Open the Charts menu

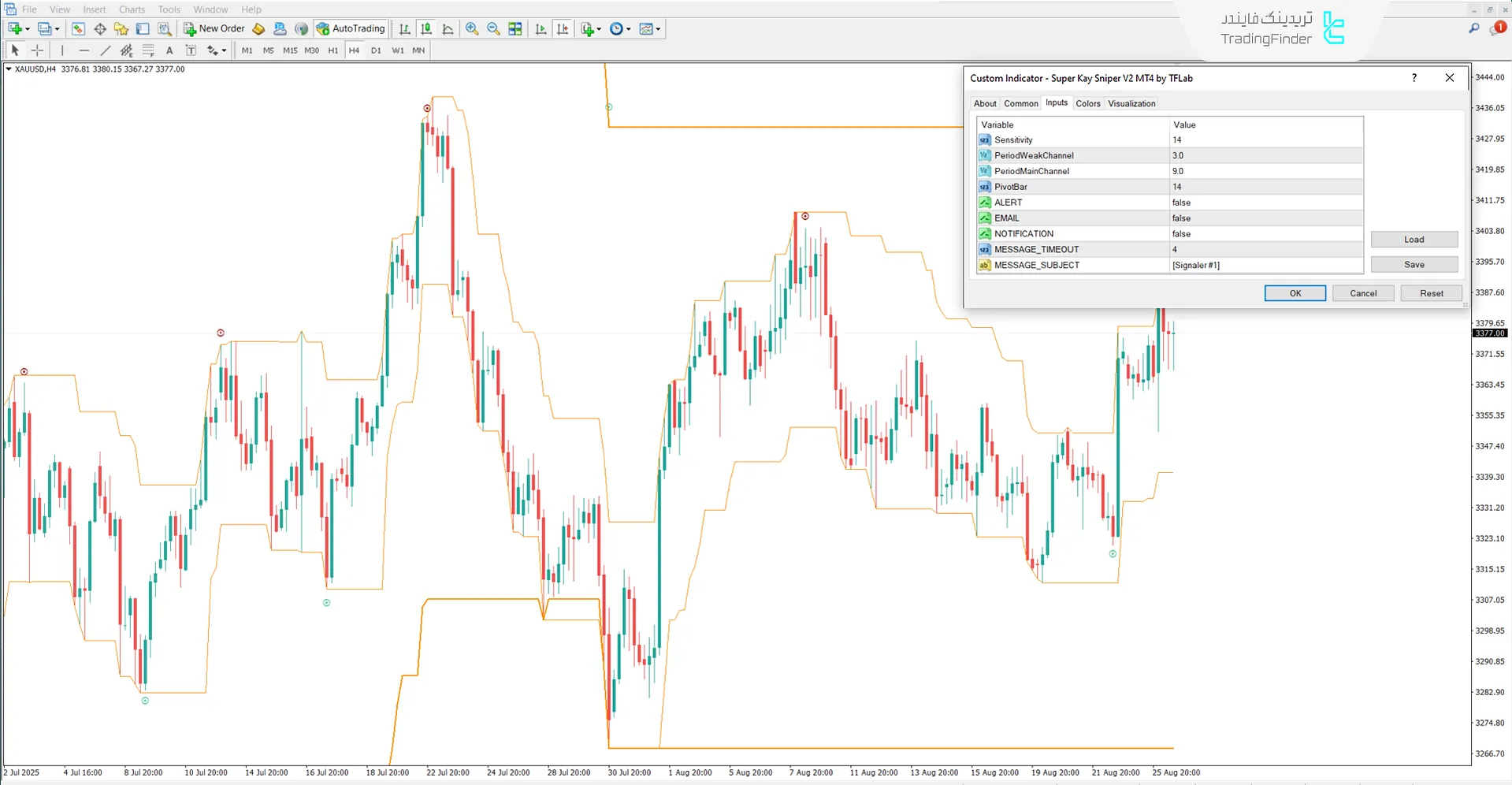132,9
